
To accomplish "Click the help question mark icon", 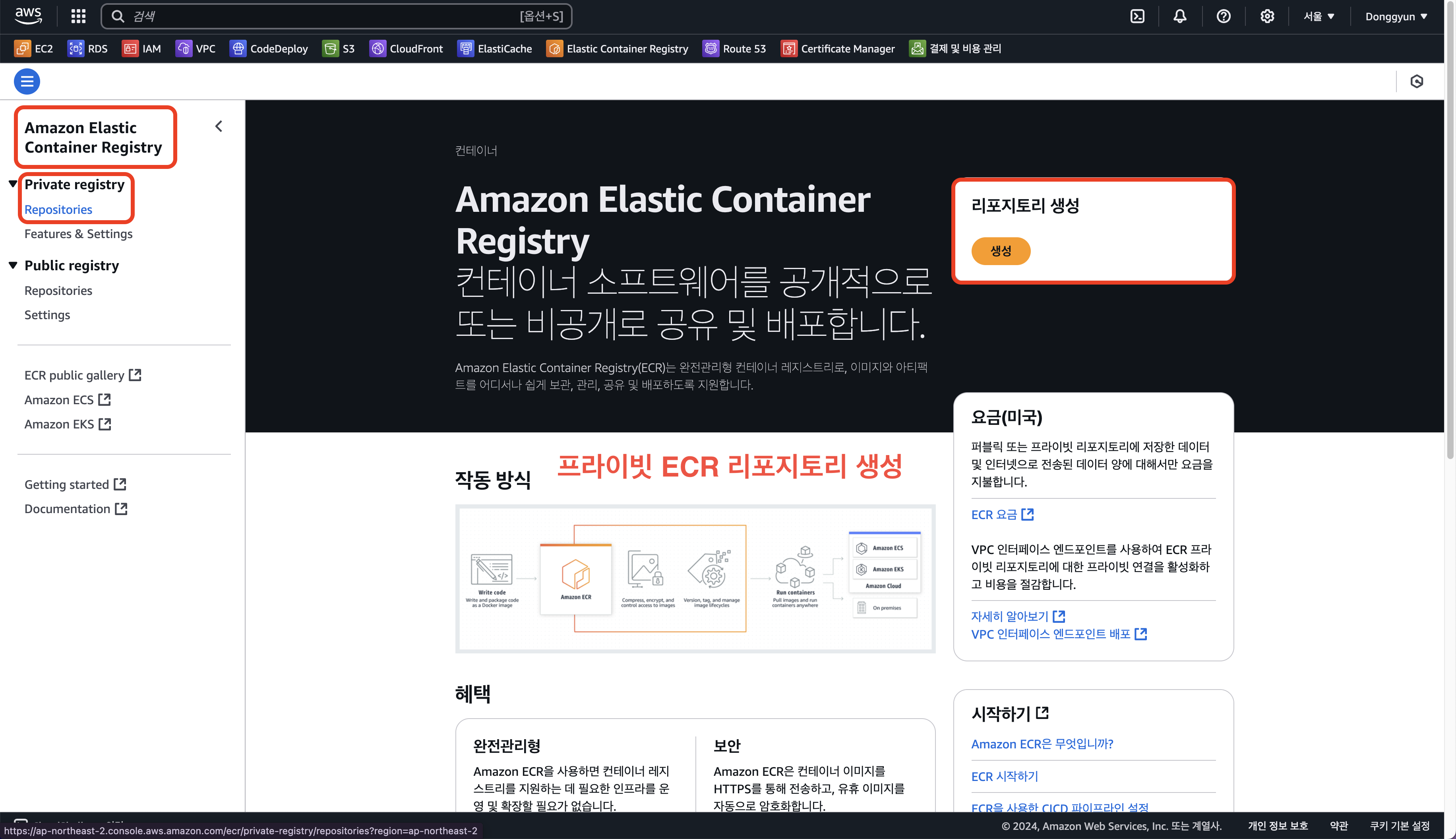I will (1223, 16).
